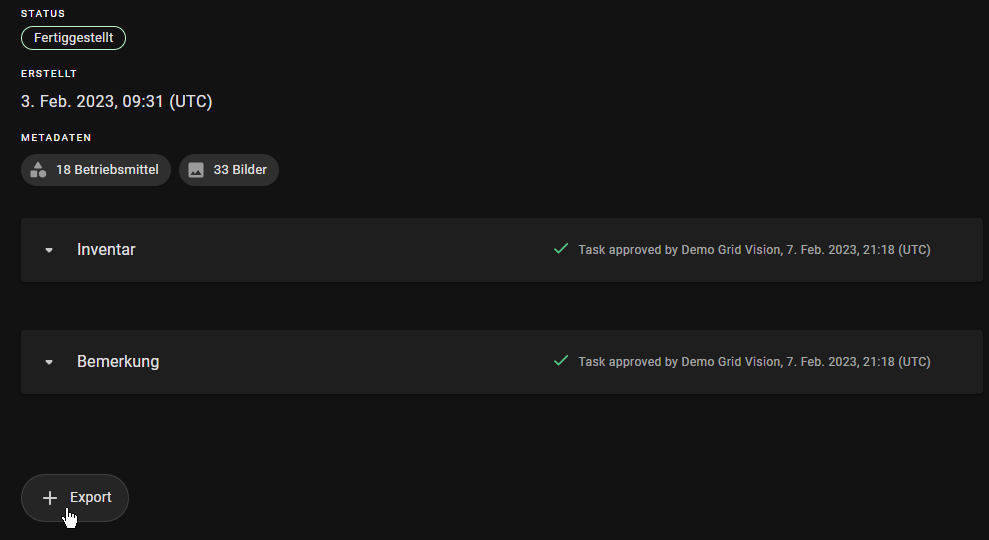Click the picture icon in the Bilder chip
Image resolution: width=989 pixels, height=540 pixels.
click(x=196, y=170)
